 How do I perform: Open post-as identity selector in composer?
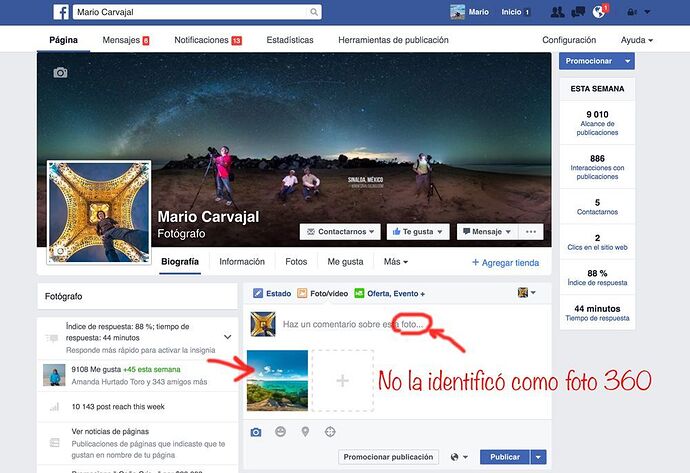(527, 292)
